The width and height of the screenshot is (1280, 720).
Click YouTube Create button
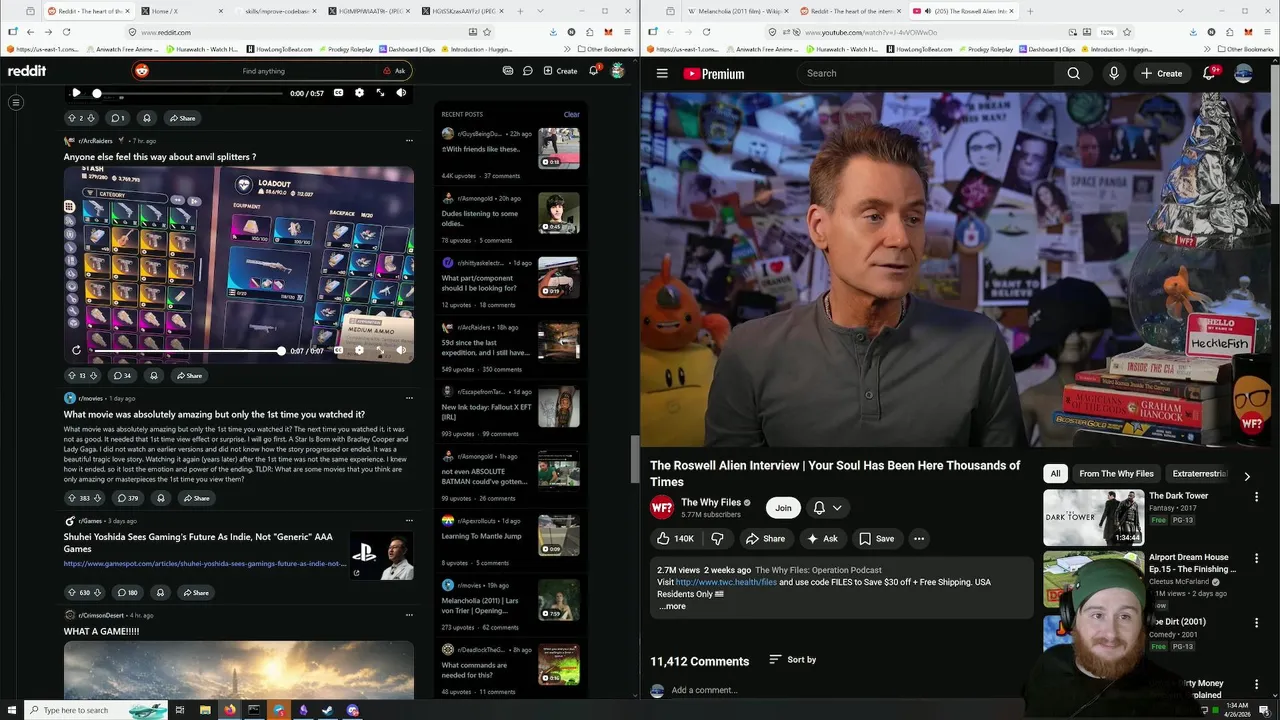click(x=1161, y=73)
